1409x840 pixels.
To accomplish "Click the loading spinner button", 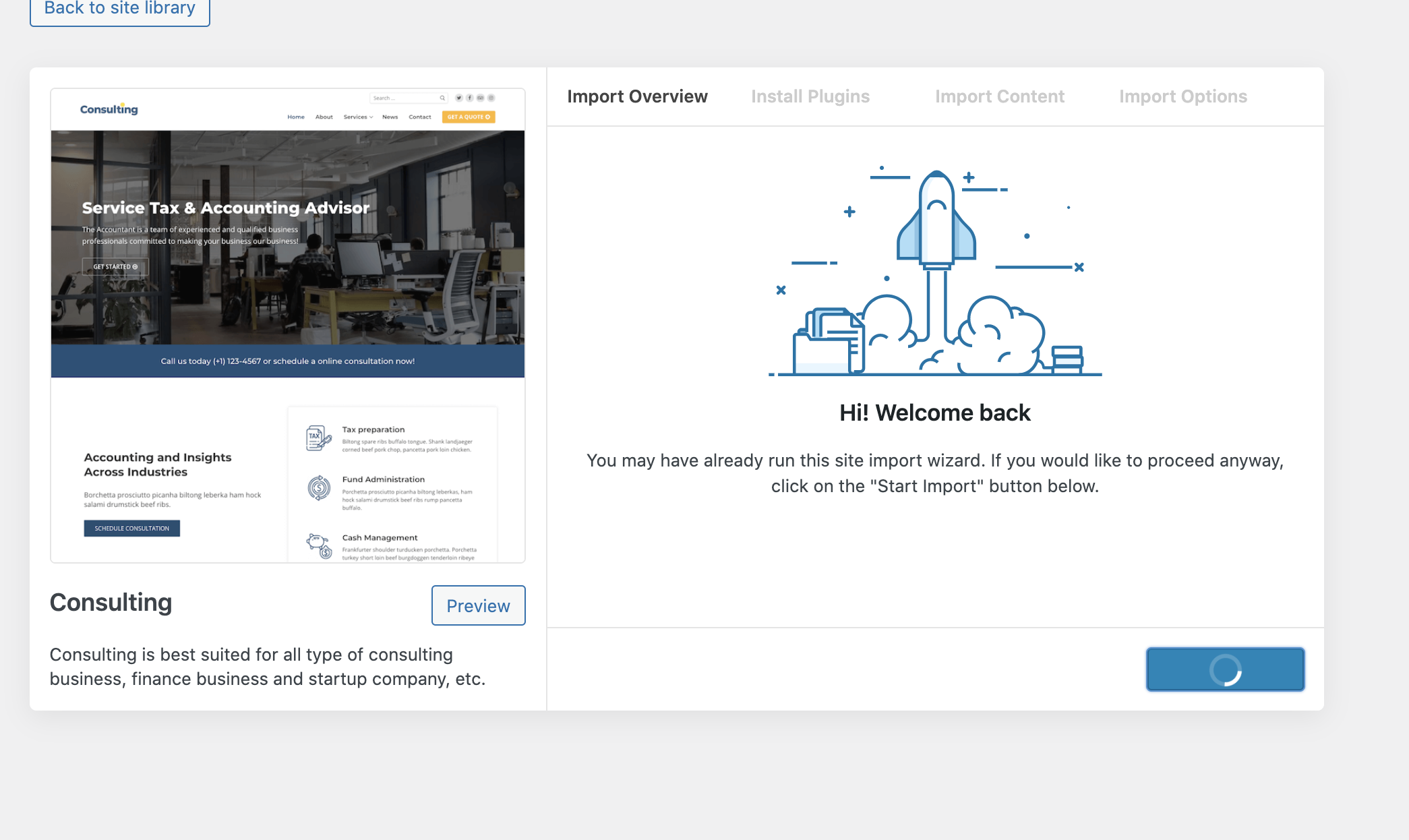I will [1225, 668].
